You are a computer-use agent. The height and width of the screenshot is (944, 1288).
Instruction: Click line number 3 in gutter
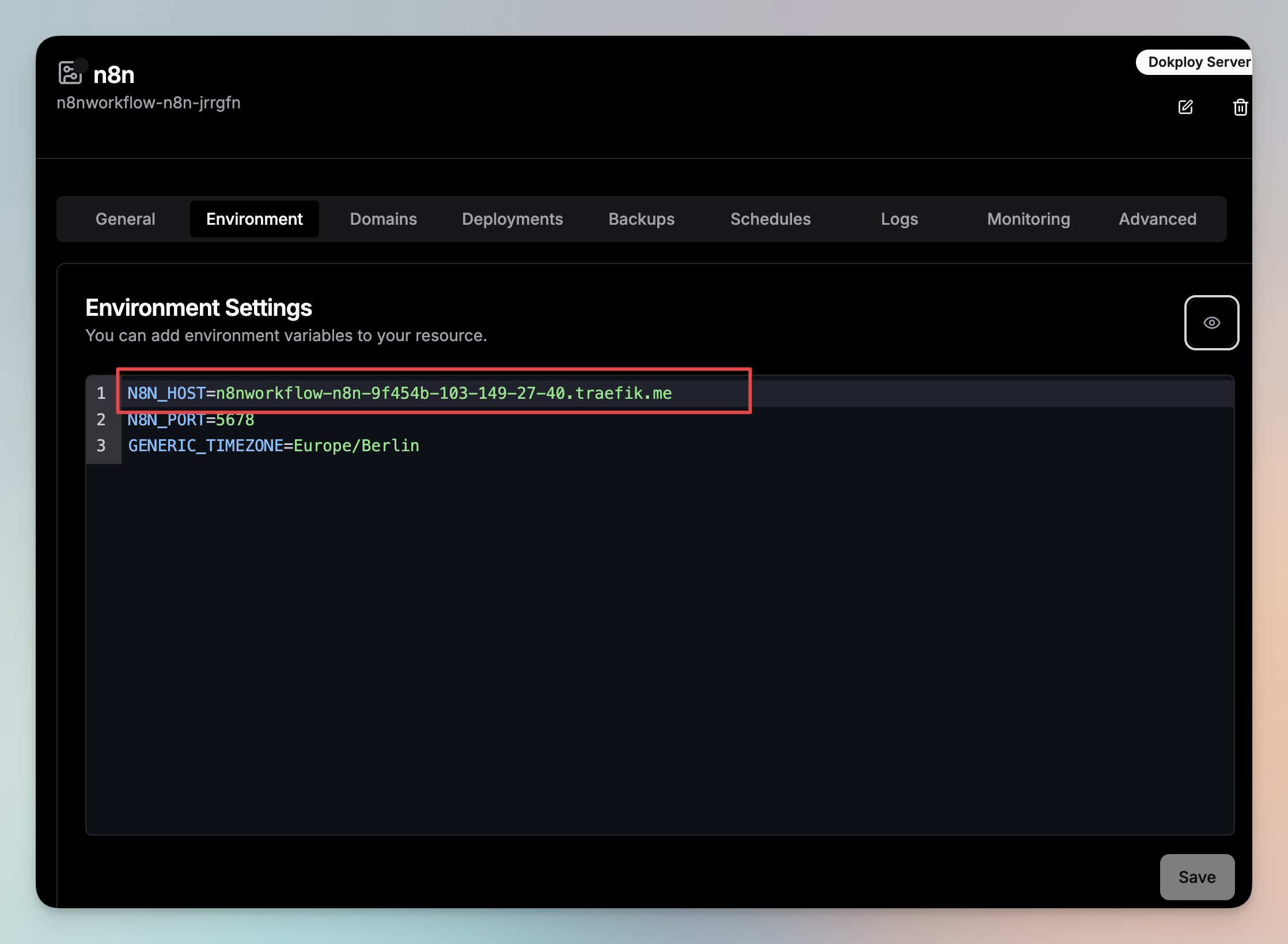click(x=101, y=445)
